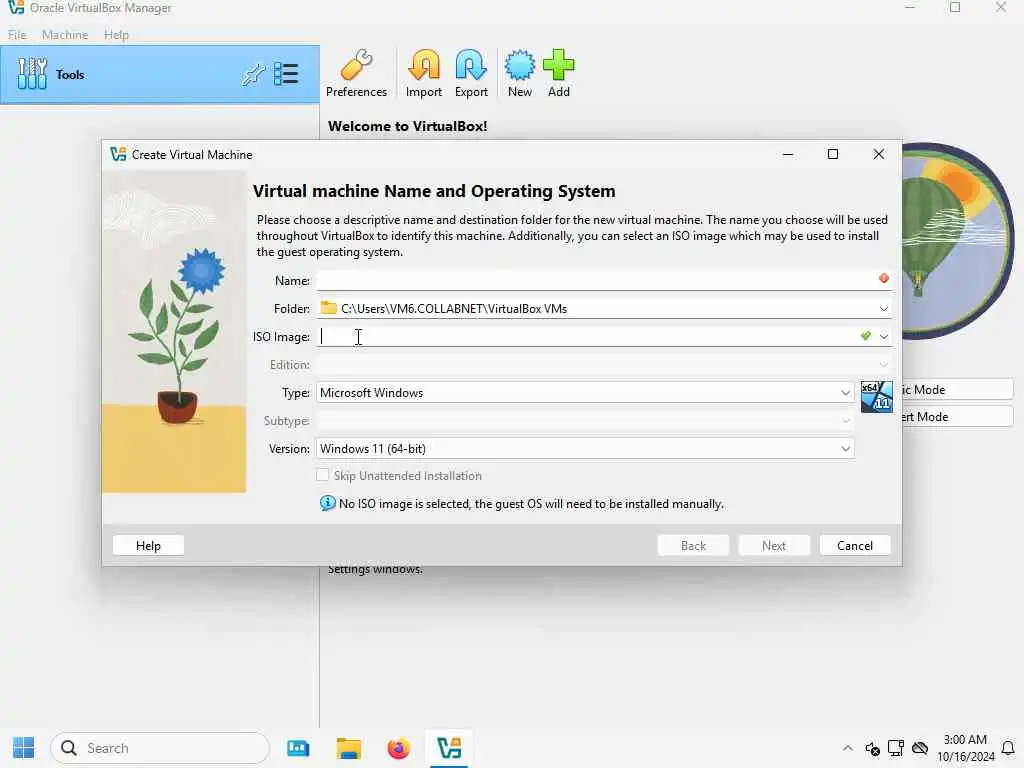Show hidden system tray icons
The height and width of the screenshot is (768, 1024).
pos(847,748)
